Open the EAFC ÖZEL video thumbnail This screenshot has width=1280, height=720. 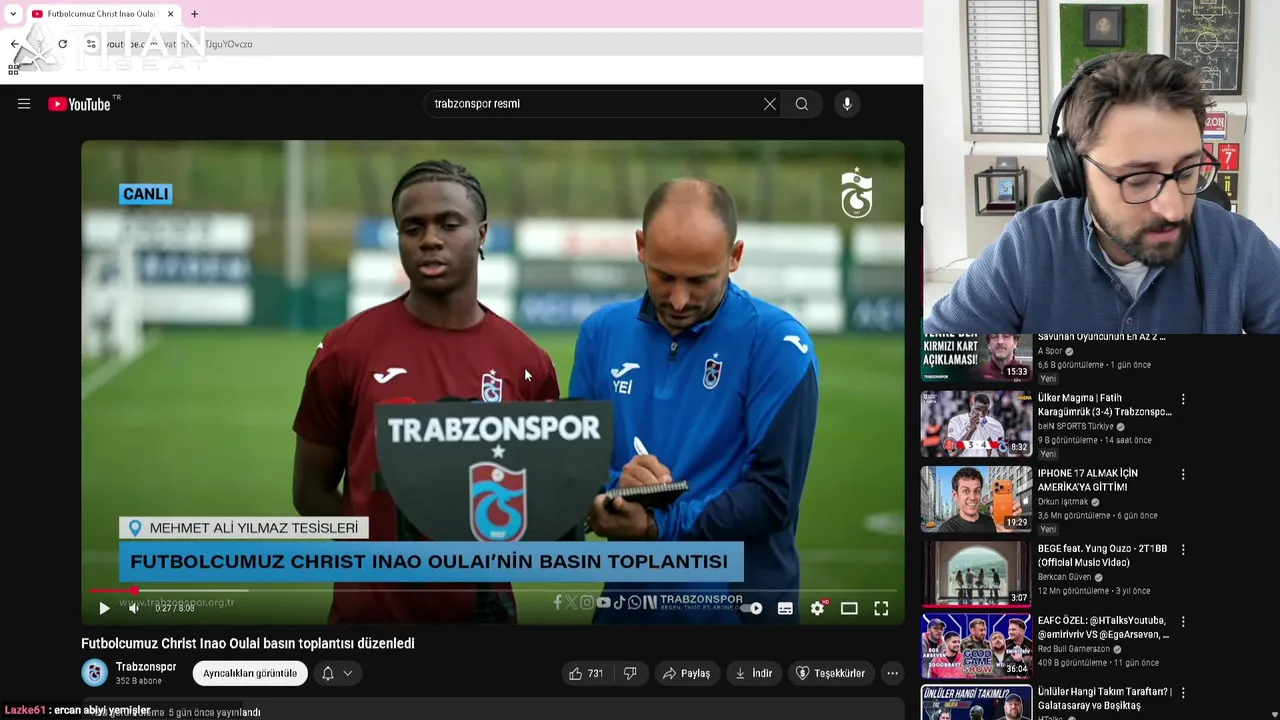(976, 646)
